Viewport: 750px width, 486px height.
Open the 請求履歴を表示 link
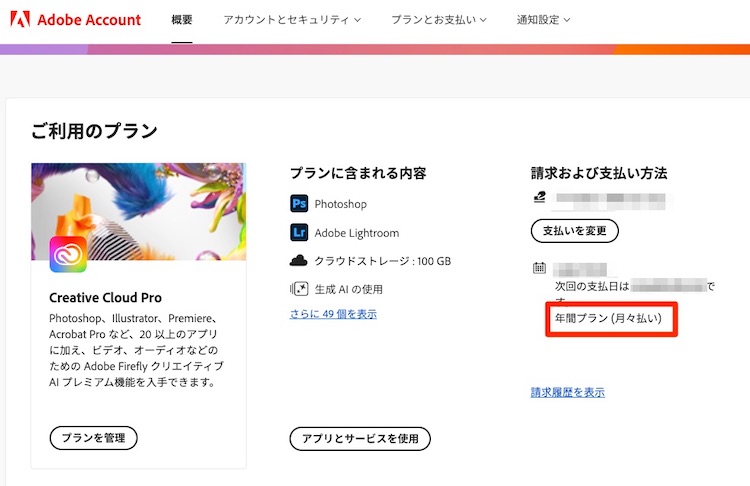(x=567, y=392)
